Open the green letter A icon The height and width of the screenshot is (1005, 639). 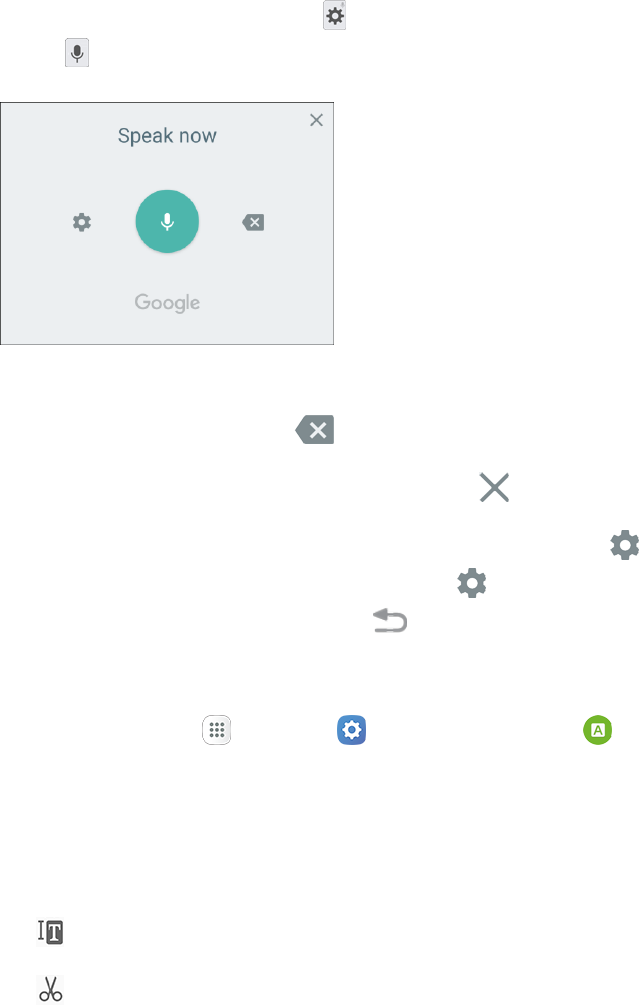click(x=598, y=730)
